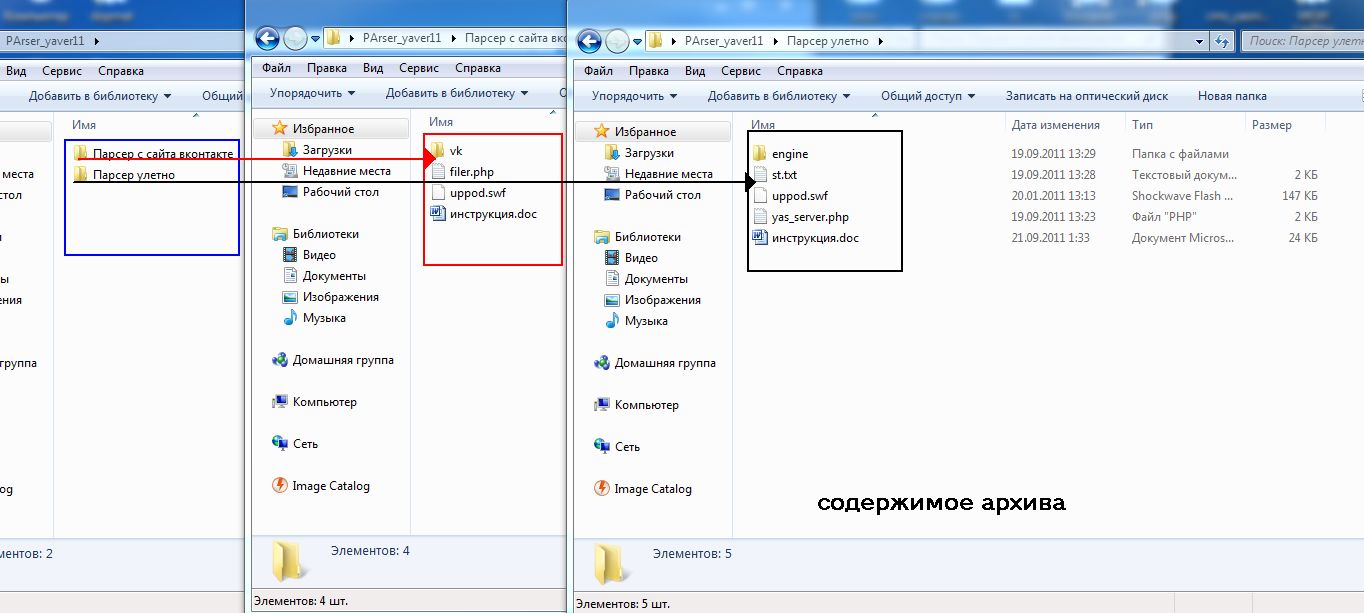Click 'Парсер улетно' breadcrumb in right window
The width and height of the screenshot is (1364, 613).
coord(829,41)
